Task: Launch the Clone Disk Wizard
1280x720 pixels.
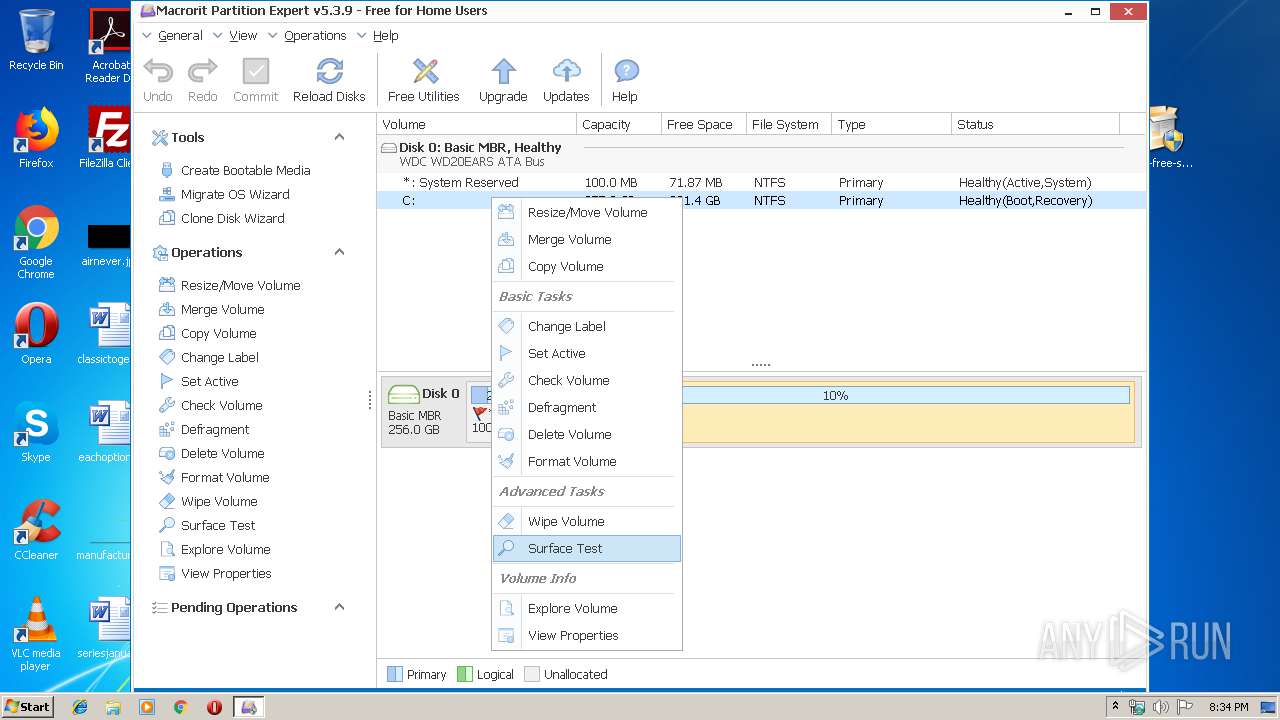Action: click(222, 218)
